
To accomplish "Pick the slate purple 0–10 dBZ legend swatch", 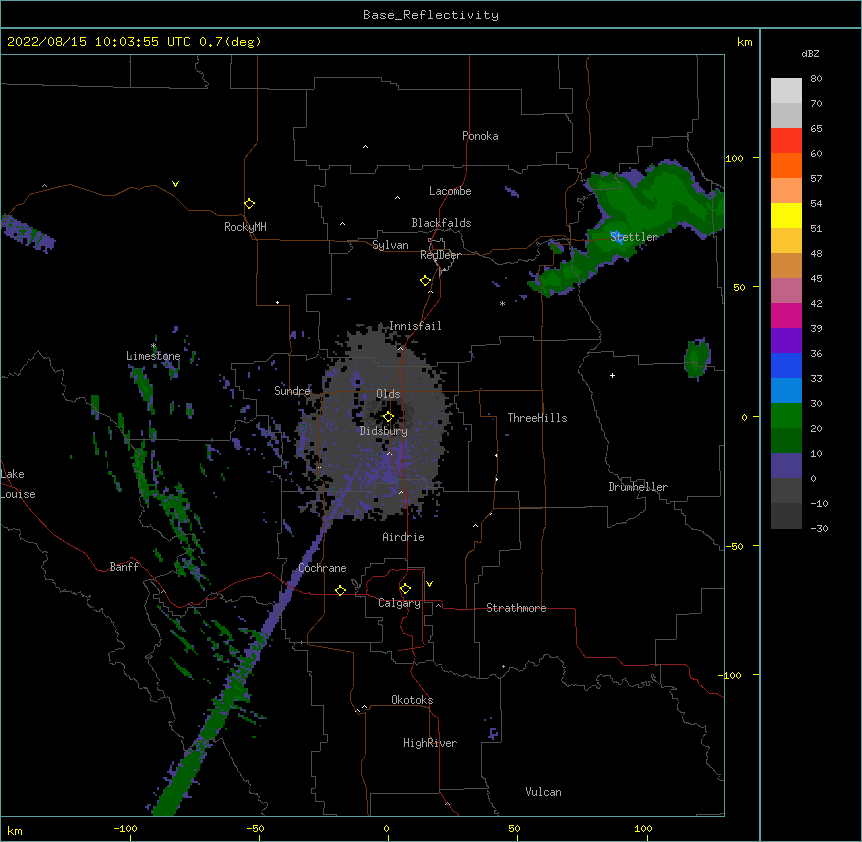I will [x=786, y=466].
